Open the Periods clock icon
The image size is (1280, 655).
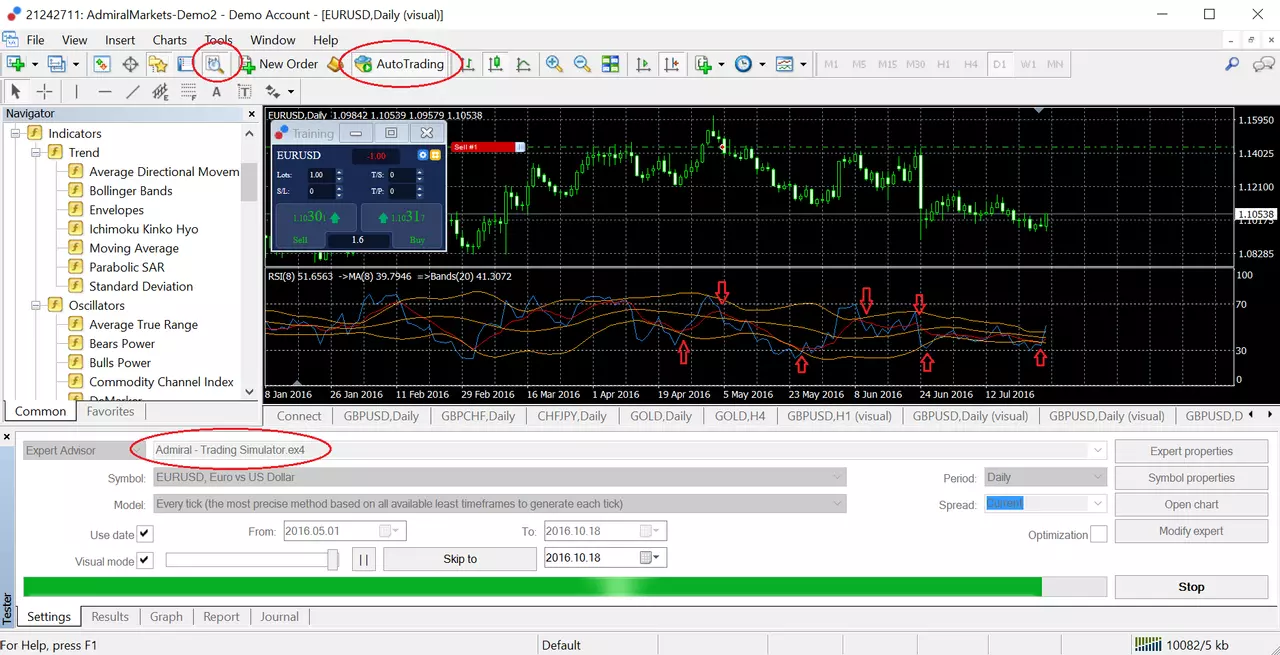tap(743, 64)
